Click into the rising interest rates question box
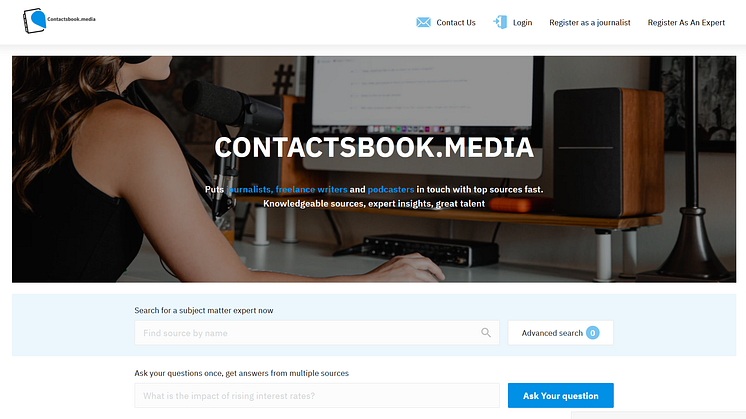 pyautogui.click(x=316, y=396)
